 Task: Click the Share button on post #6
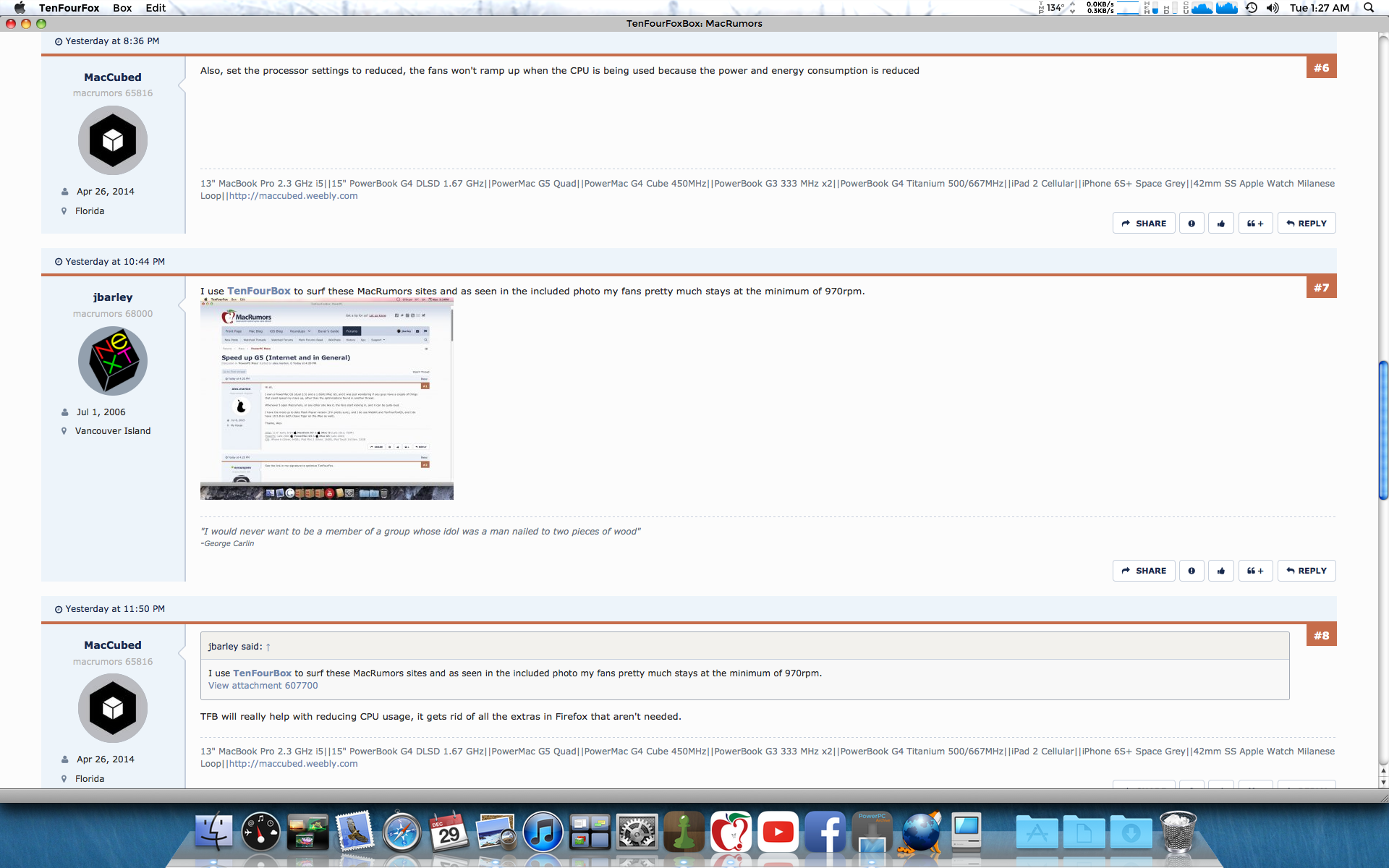[x=1144, y=224]
